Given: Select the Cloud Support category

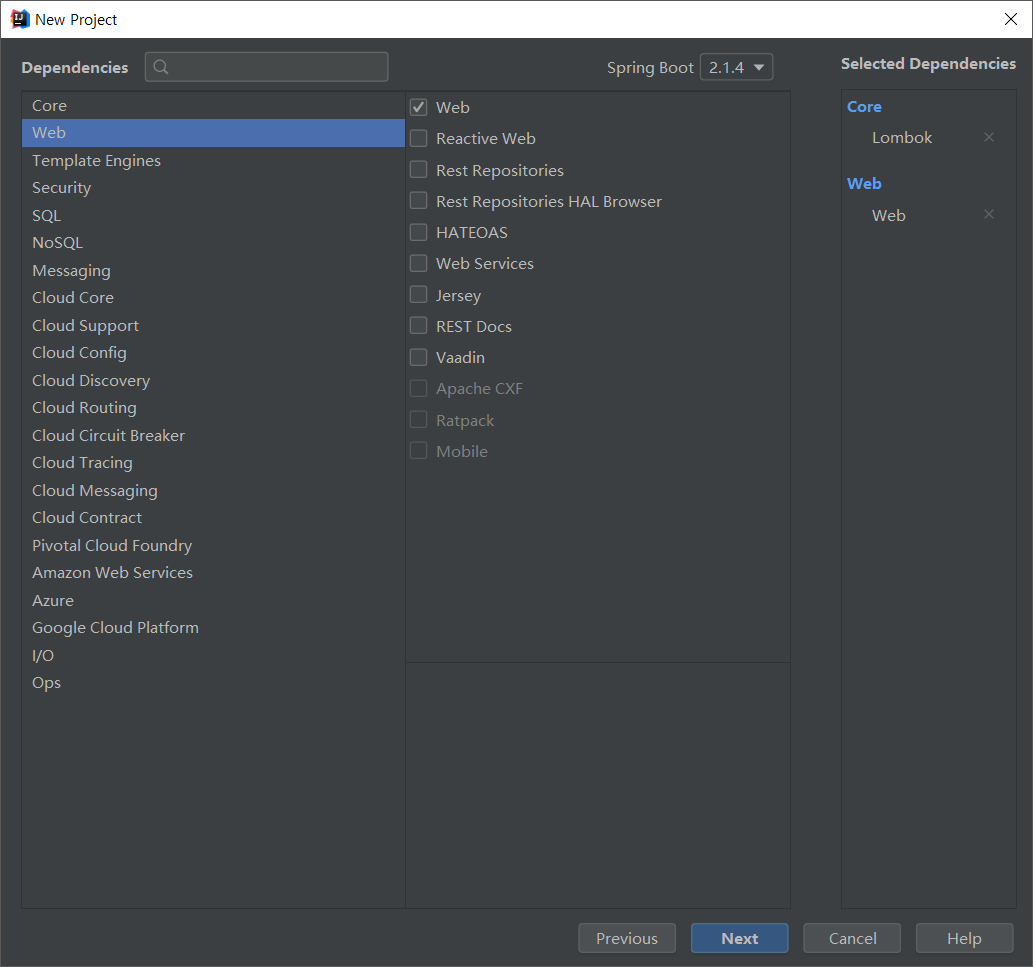Looking at the screenshot, I should coord(213,325).
